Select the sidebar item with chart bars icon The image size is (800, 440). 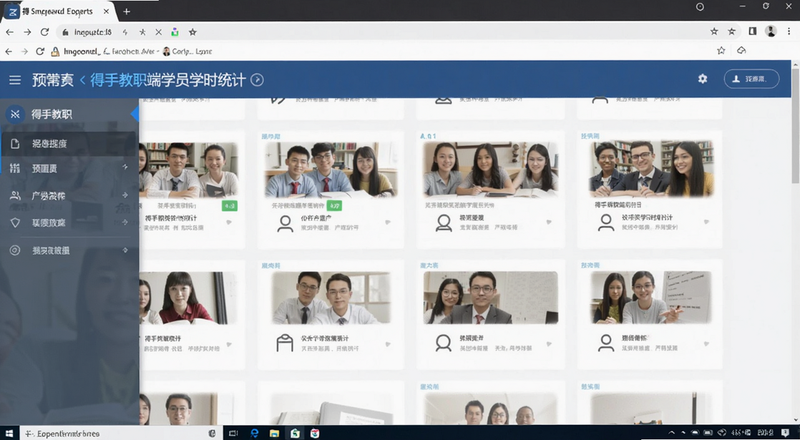point(69,168)
